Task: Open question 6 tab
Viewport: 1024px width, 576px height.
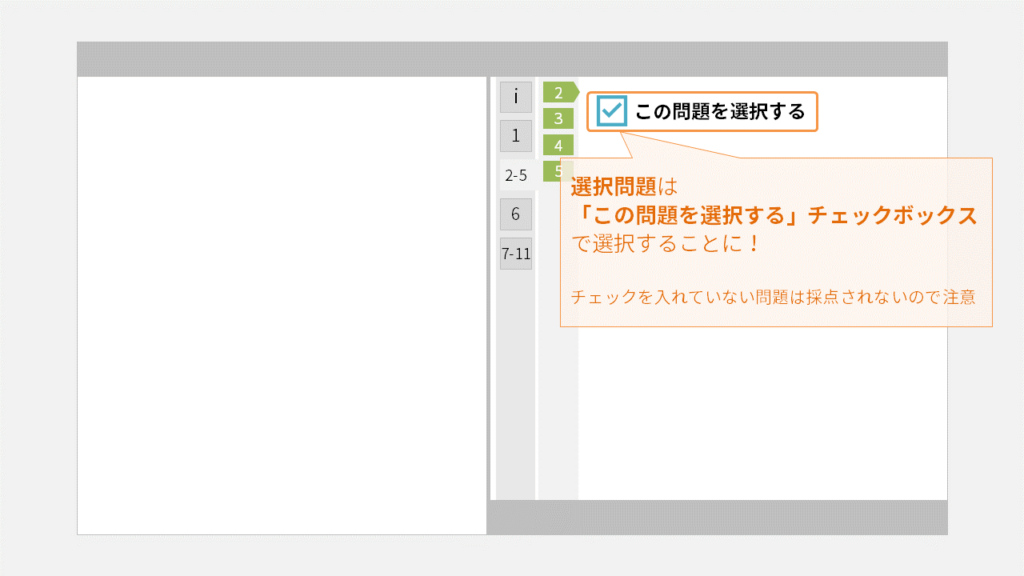Action: [515, 213]
